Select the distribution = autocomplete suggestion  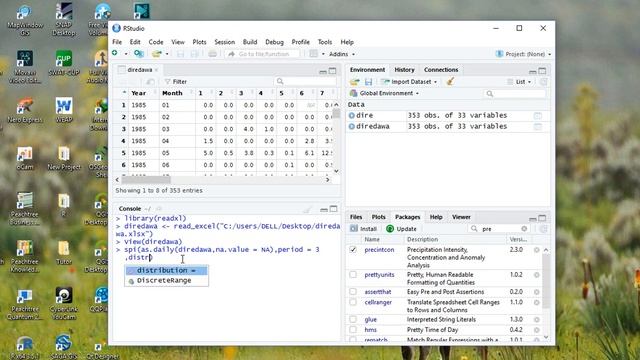click(x=167, y=270)
